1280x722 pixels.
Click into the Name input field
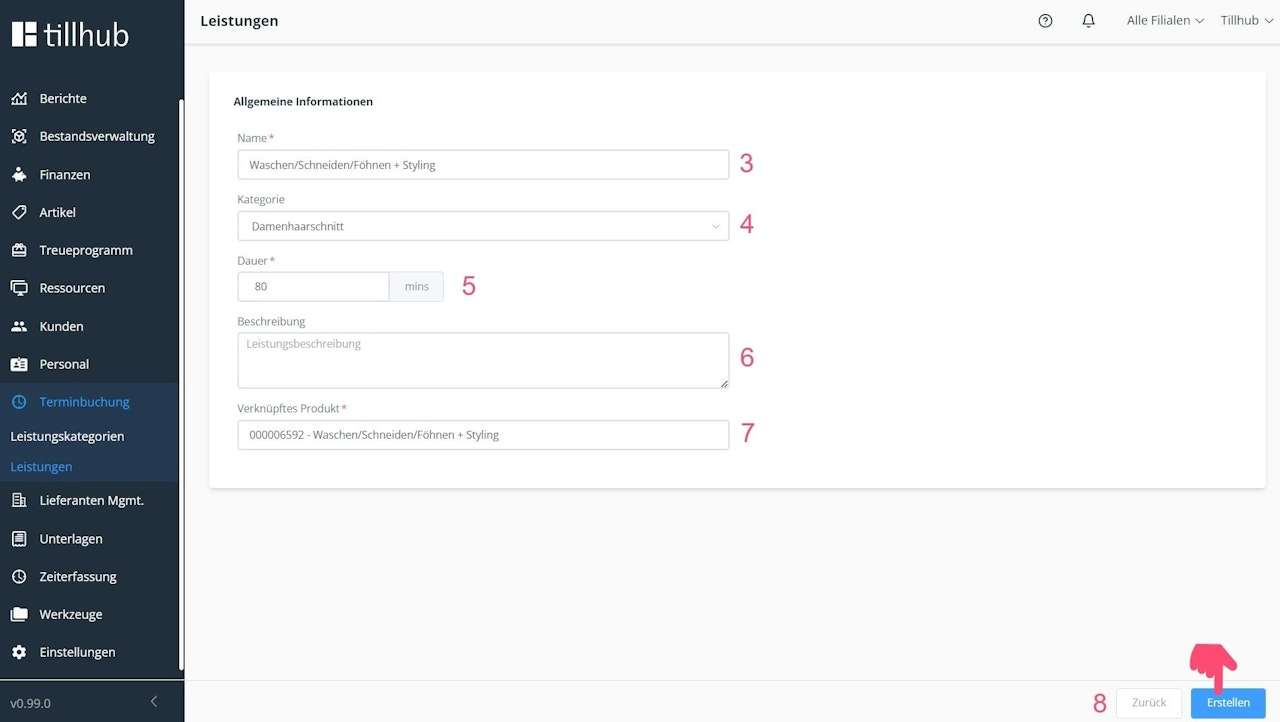[x=483, y=165]
